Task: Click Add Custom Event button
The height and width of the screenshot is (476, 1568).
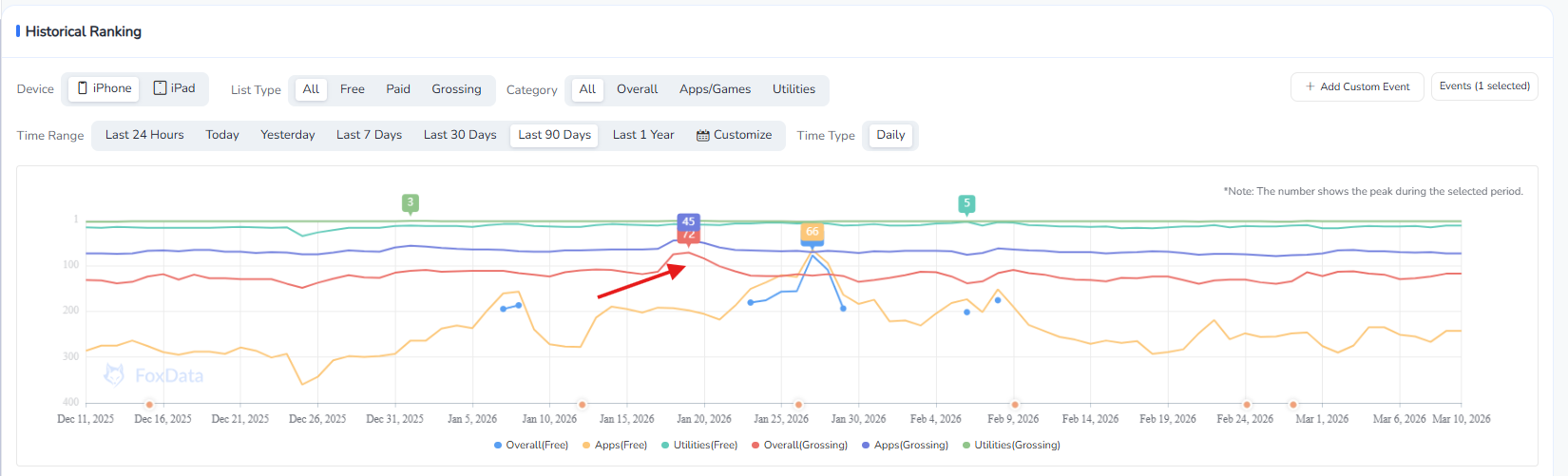Action: coord(1356,86)
